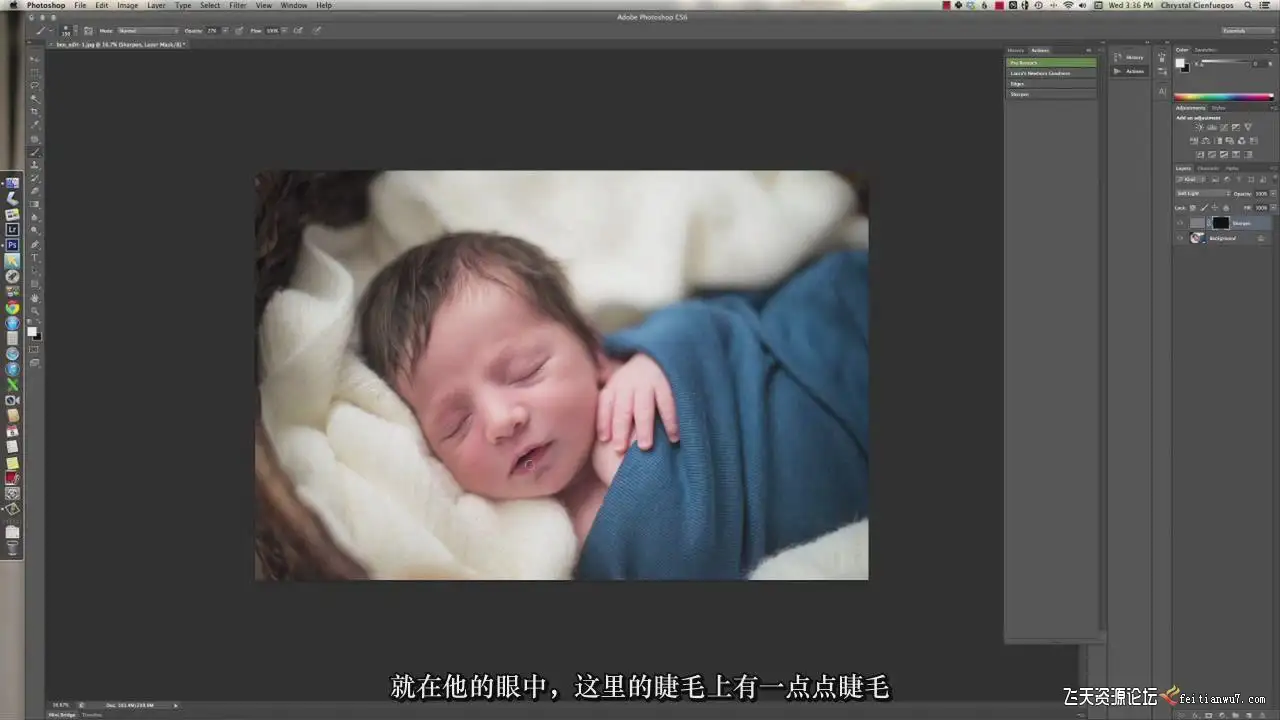Switch to the History tab
Image resolution: width=1280 pixels, height=720 pixels.
(x=1016, y=50)
